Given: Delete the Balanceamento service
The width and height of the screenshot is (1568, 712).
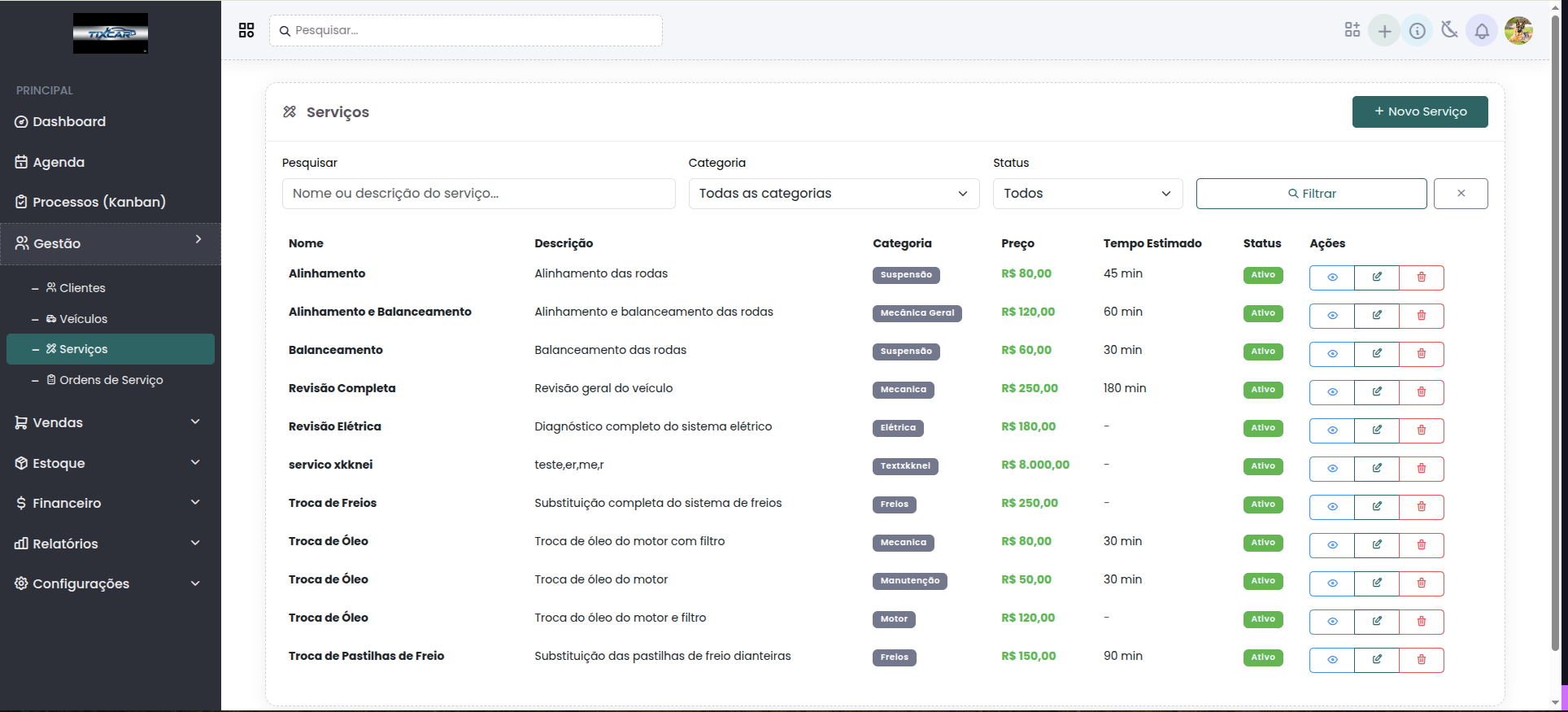Looking at the screenshot, I should click(x=1421, y=354).
